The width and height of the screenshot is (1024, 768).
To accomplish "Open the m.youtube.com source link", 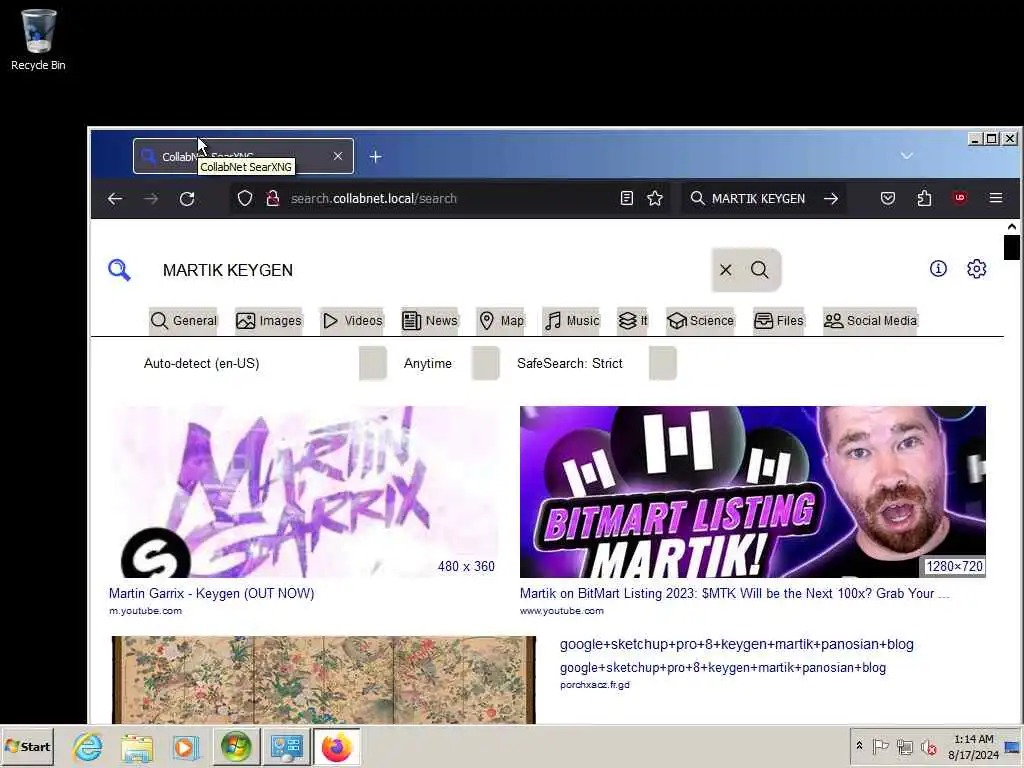I will (145, 611).
